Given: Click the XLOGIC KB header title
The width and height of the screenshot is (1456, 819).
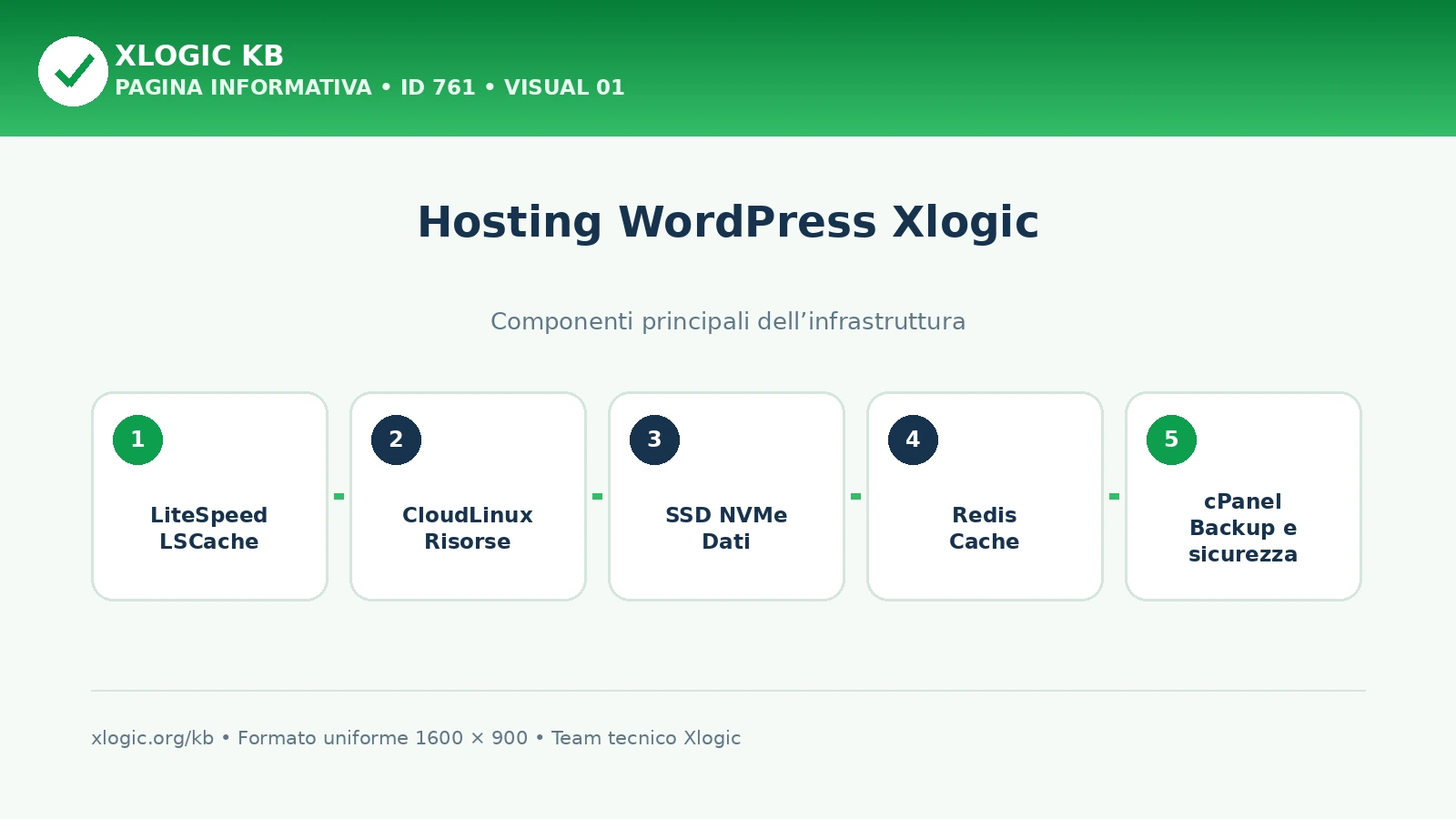Looking at the screenshot, I should pyautogui.click(x=199, y=56).
